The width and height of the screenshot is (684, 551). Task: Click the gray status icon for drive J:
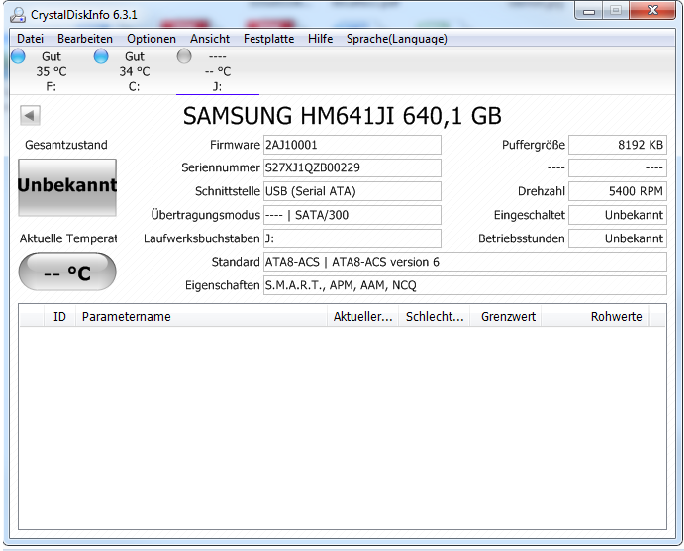pyautogui.click(x=184, y=56)
